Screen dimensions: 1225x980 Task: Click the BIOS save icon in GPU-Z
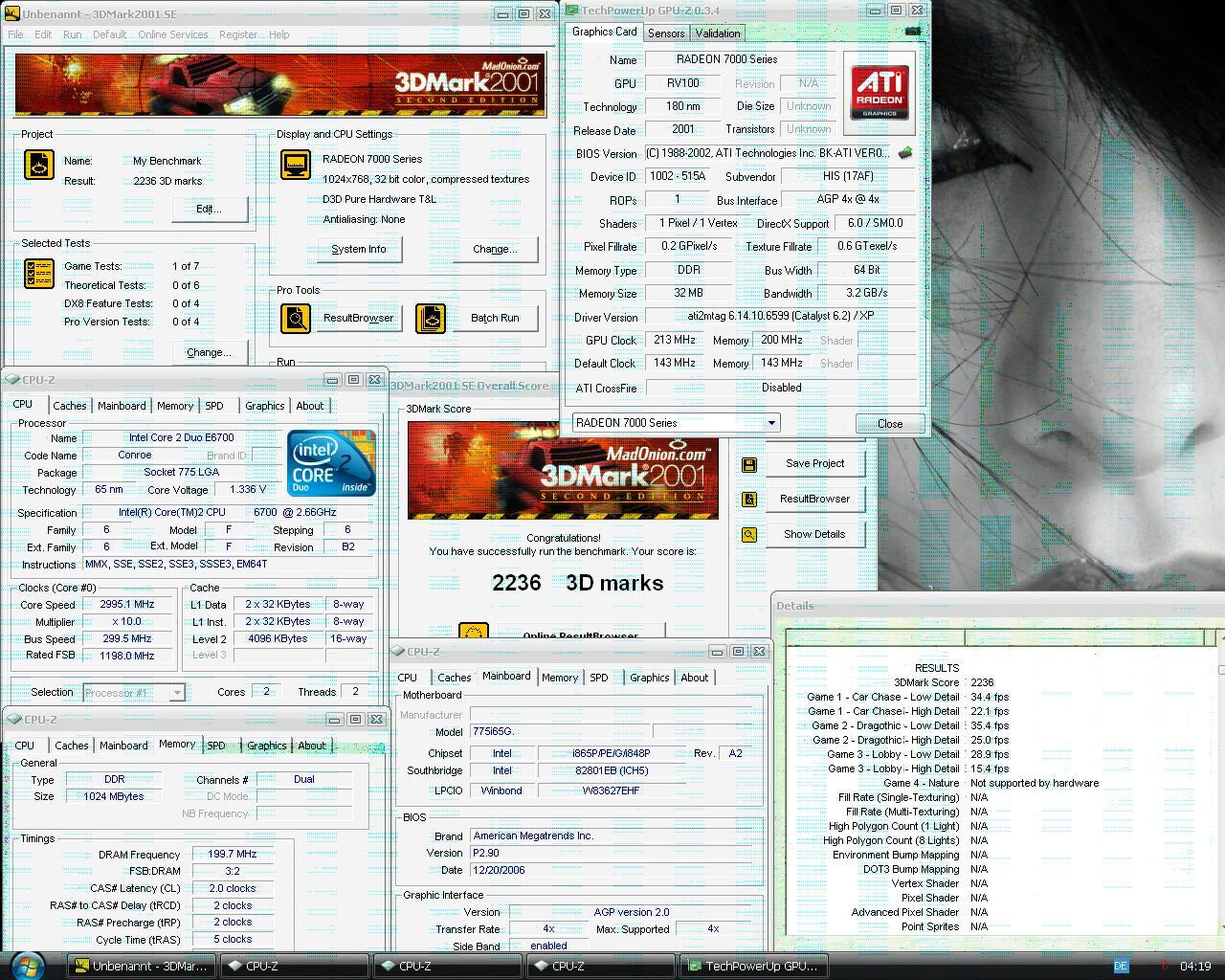[x=905, y=153]
